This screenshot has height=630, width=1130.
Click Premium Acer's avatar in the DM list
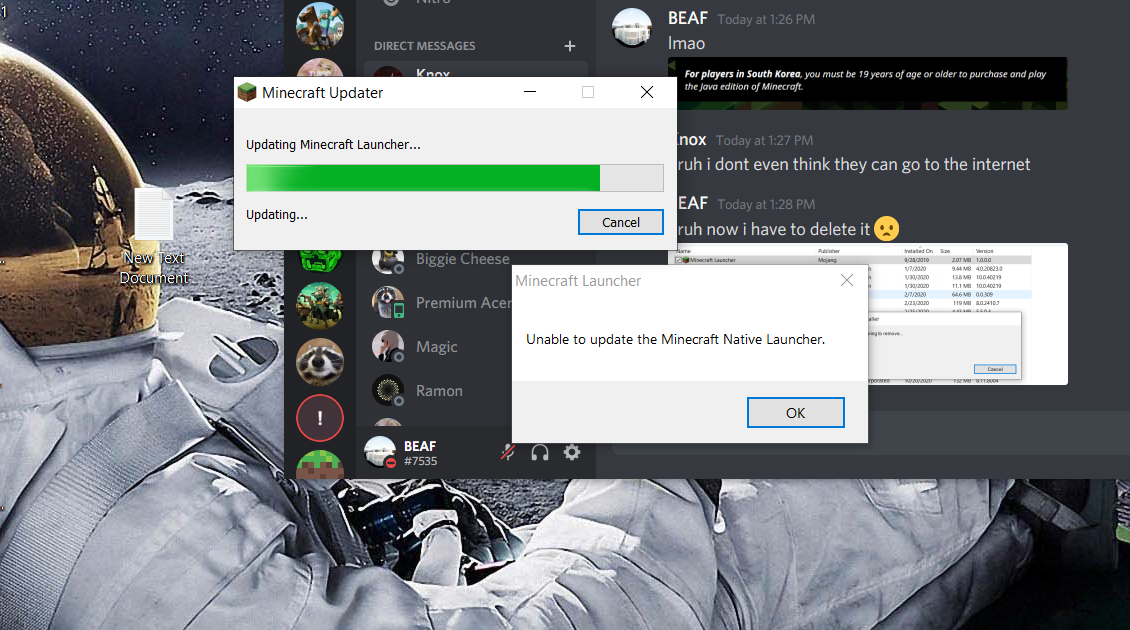pyautogui.click(x=388, y=303)
